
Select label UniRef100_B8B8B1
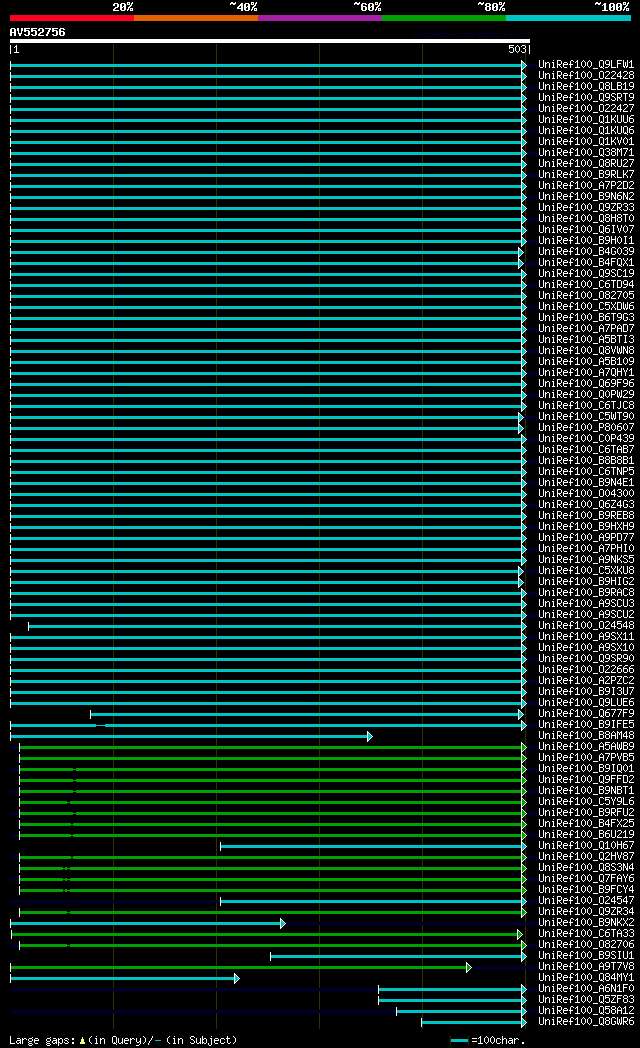click(x=586, y=461)
